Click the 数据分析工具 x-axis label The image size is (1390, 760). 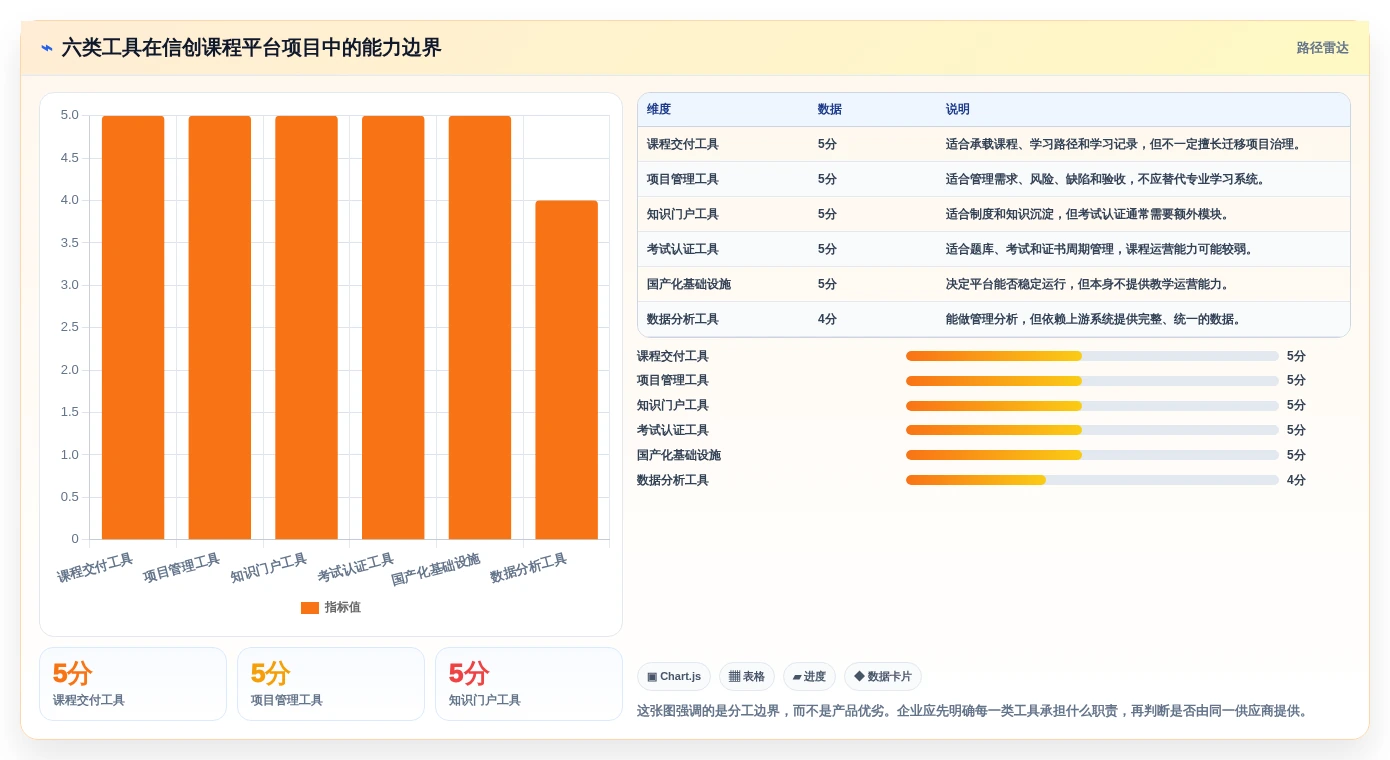(x=528, y=568)
